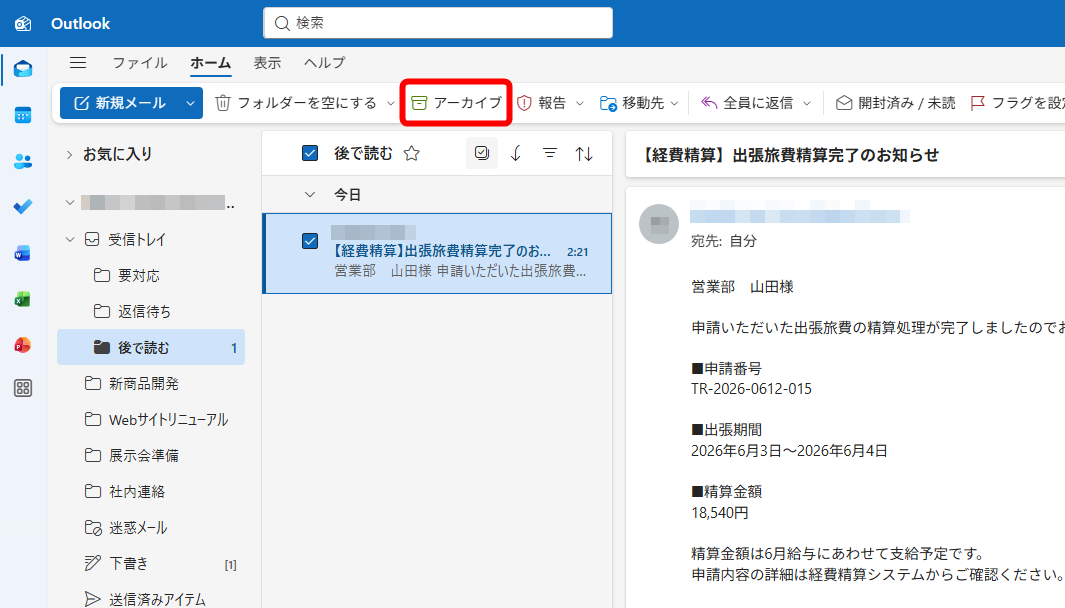This screenshot has height=608, width=1065.
Task: Click the Outlook logo icon in header
Action: tap(23, 24)
